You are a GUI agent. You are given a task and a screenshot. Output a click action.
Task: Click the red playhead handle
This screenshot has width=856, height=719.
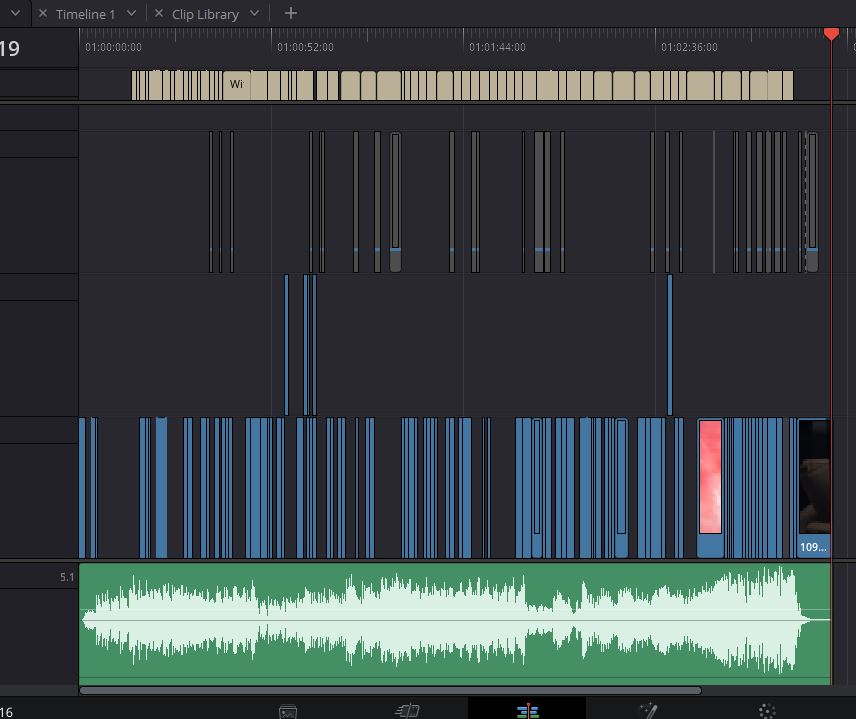tap(831, 34)
